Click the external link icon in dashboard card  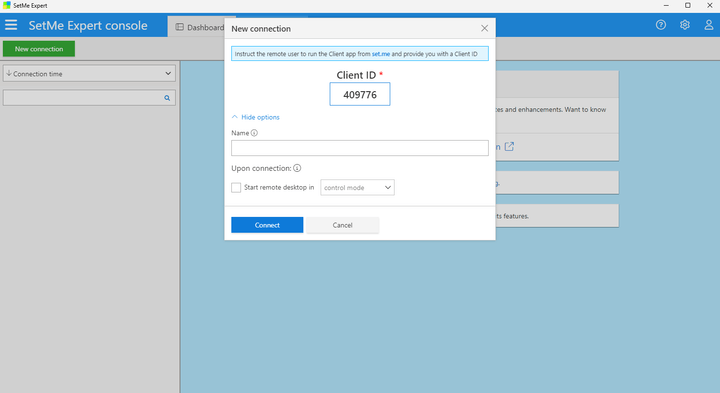coord(509,146)
